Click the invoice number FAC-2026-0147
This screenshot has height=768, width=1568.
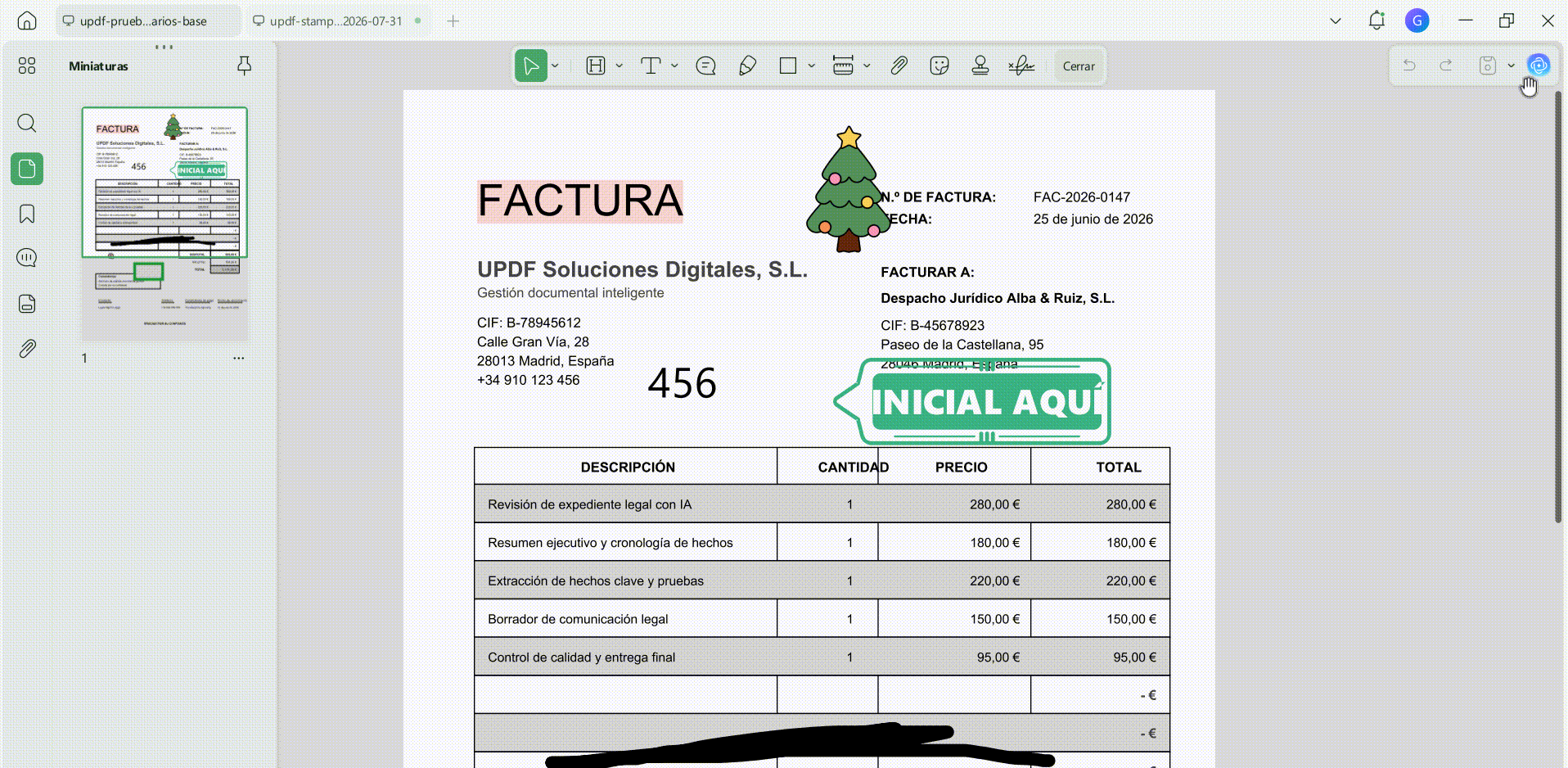[1082, 197]
